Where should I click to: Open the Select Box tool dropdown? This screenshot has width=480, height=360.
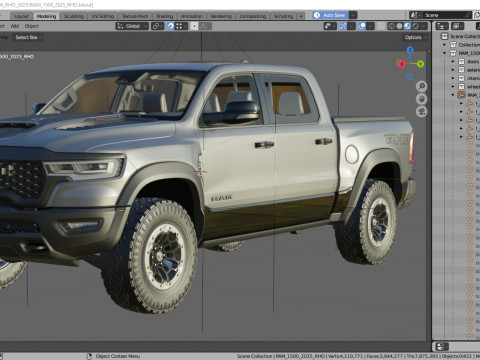[28, 37]
